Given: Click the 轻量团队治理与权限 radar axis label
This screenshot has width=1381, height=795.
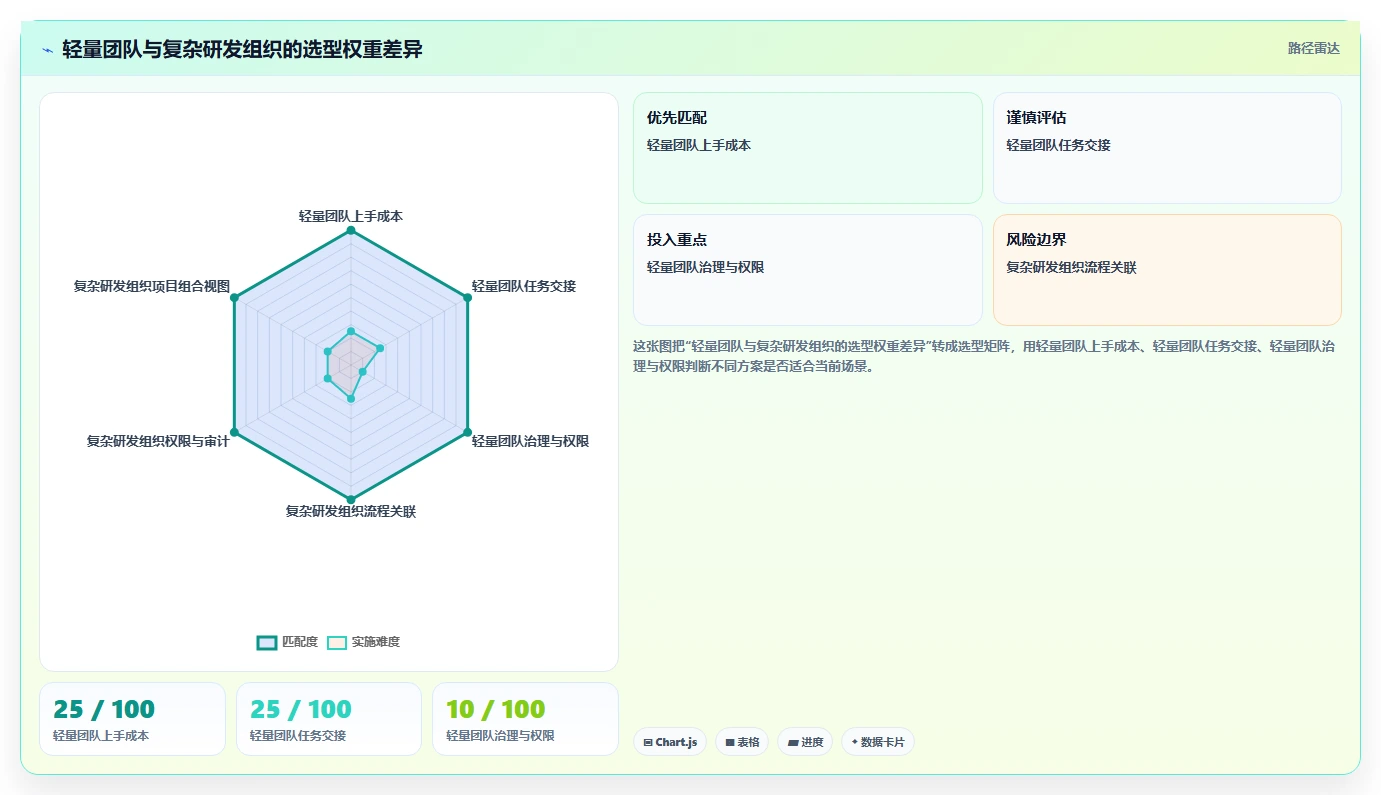Looking at the screenshot, I should pyautogui.click(x=530, y=441).
